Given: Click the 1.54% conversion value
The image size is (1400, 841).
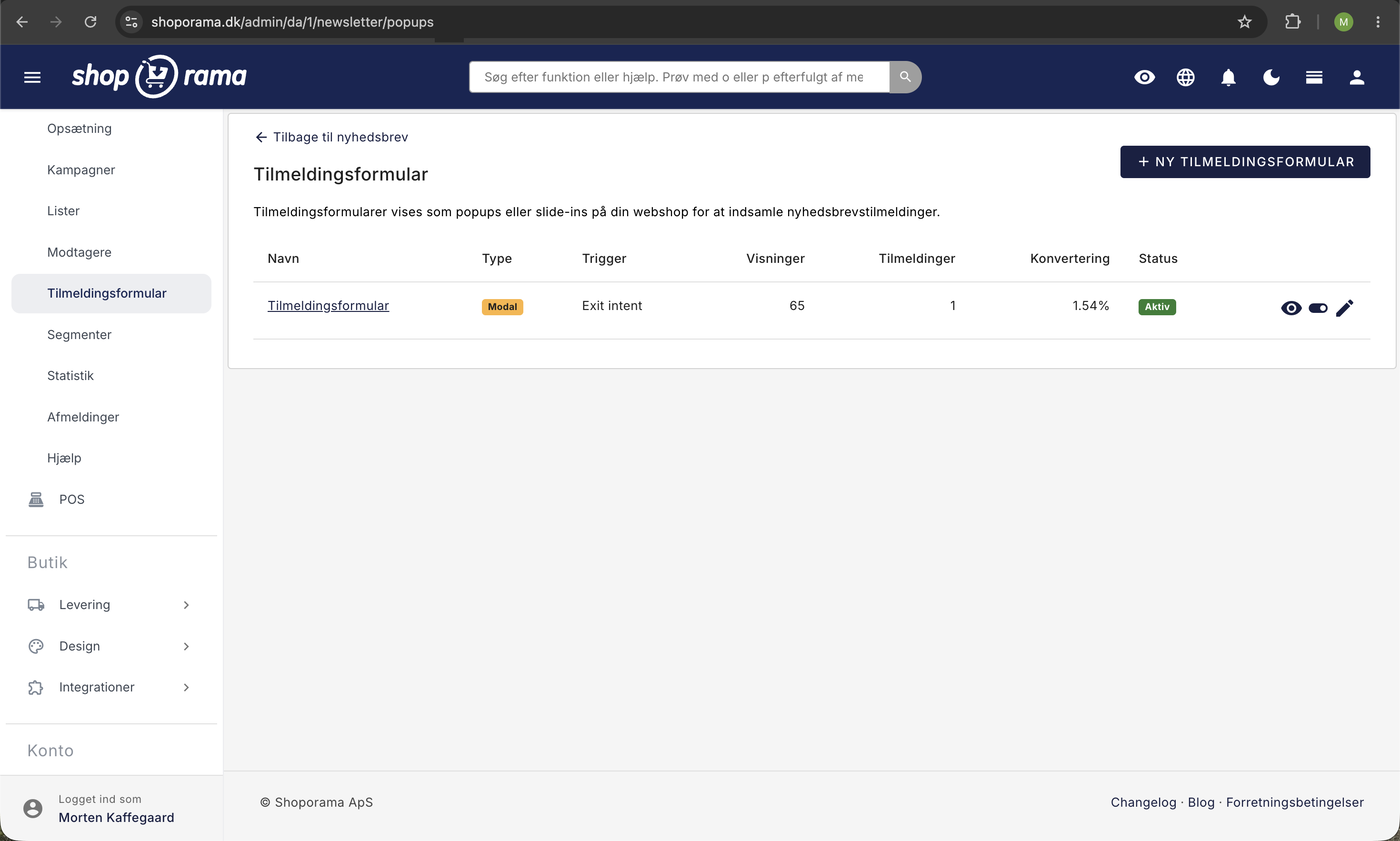Looking at the screenshot, I should coord(1091,306).
